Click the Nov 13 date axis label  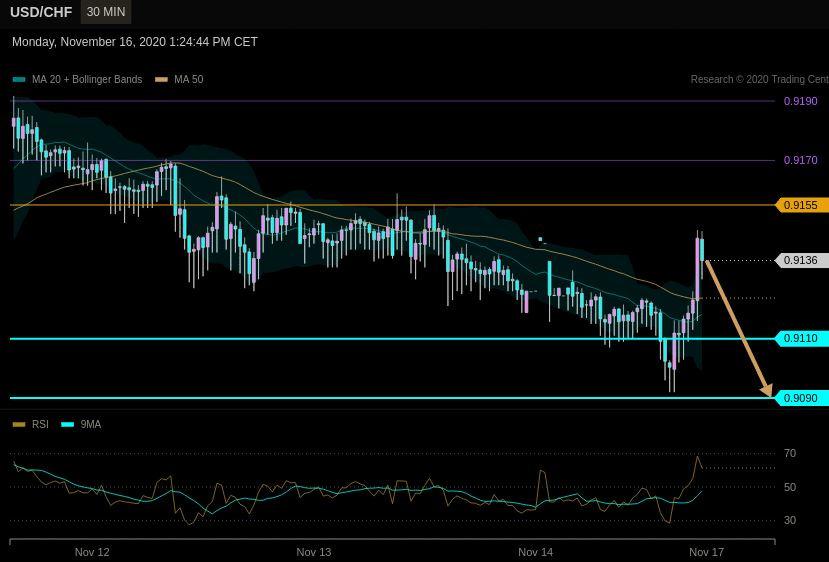point(314,552)
